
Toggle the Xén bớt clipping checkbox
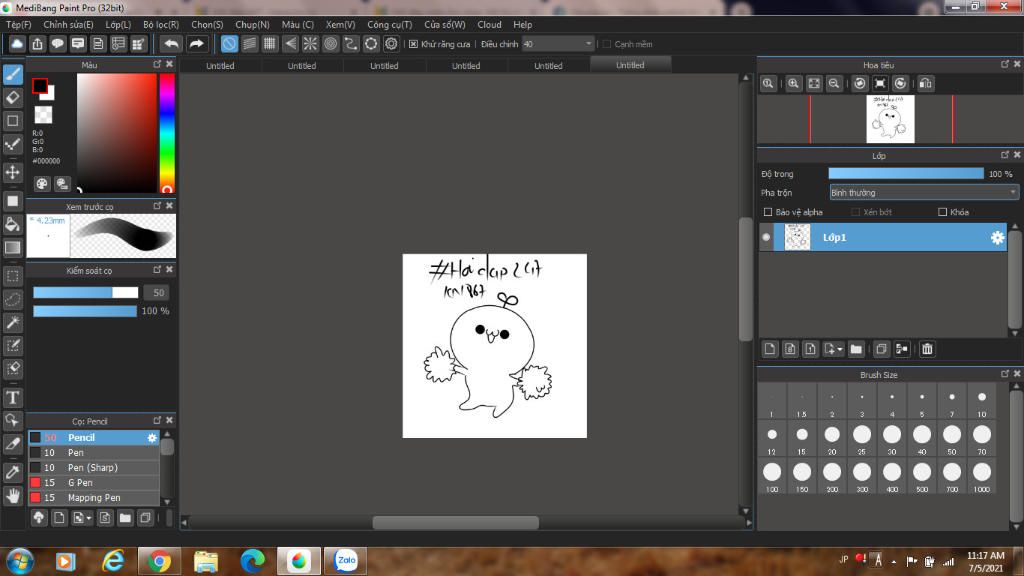(856, 212)
